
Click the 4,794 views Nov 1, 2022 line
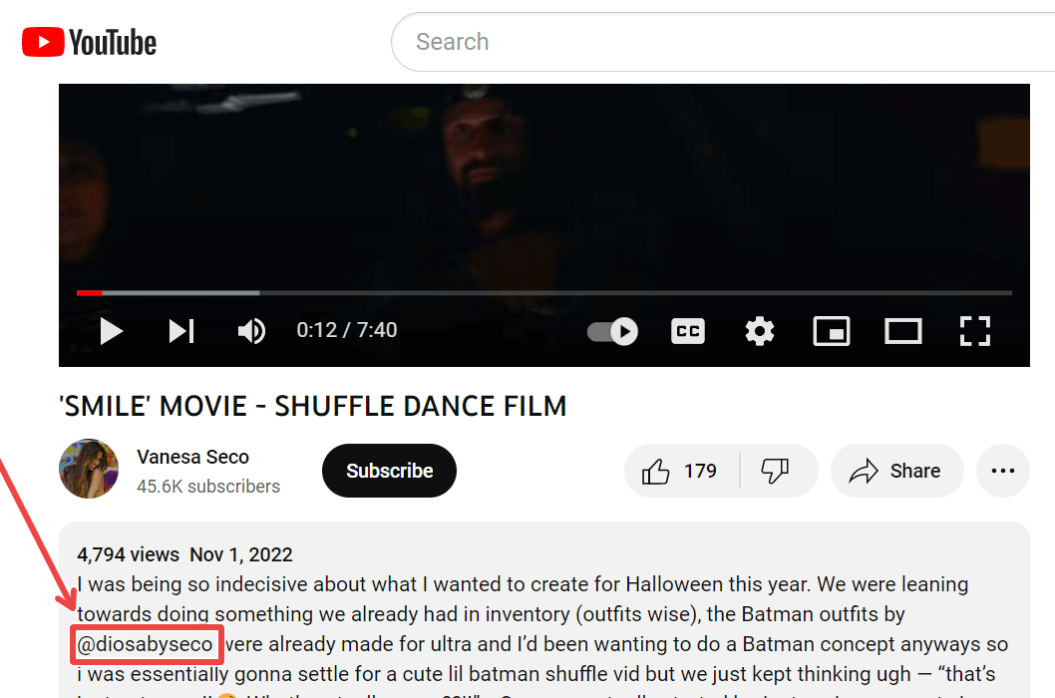coord(185,555)
